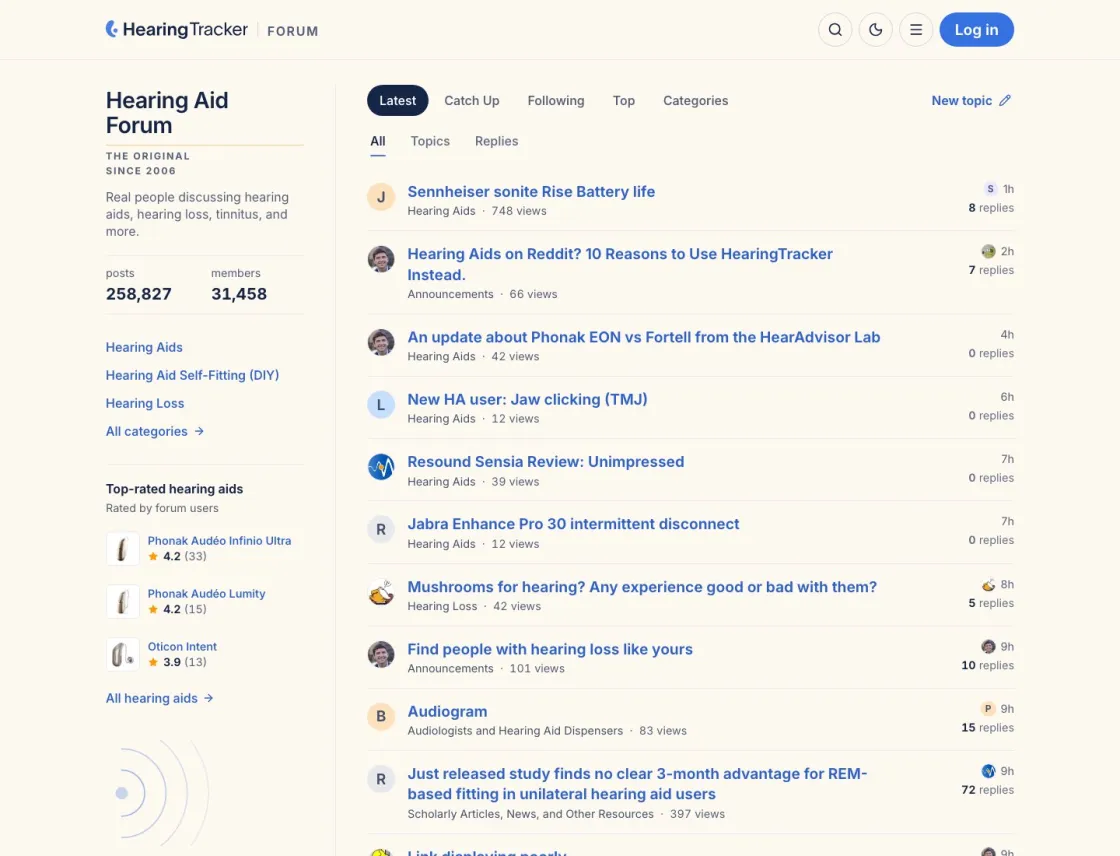Screen dimensions: 1120x856
Task: Click '72 replies' on REM study row
Action: click(987, 790)
